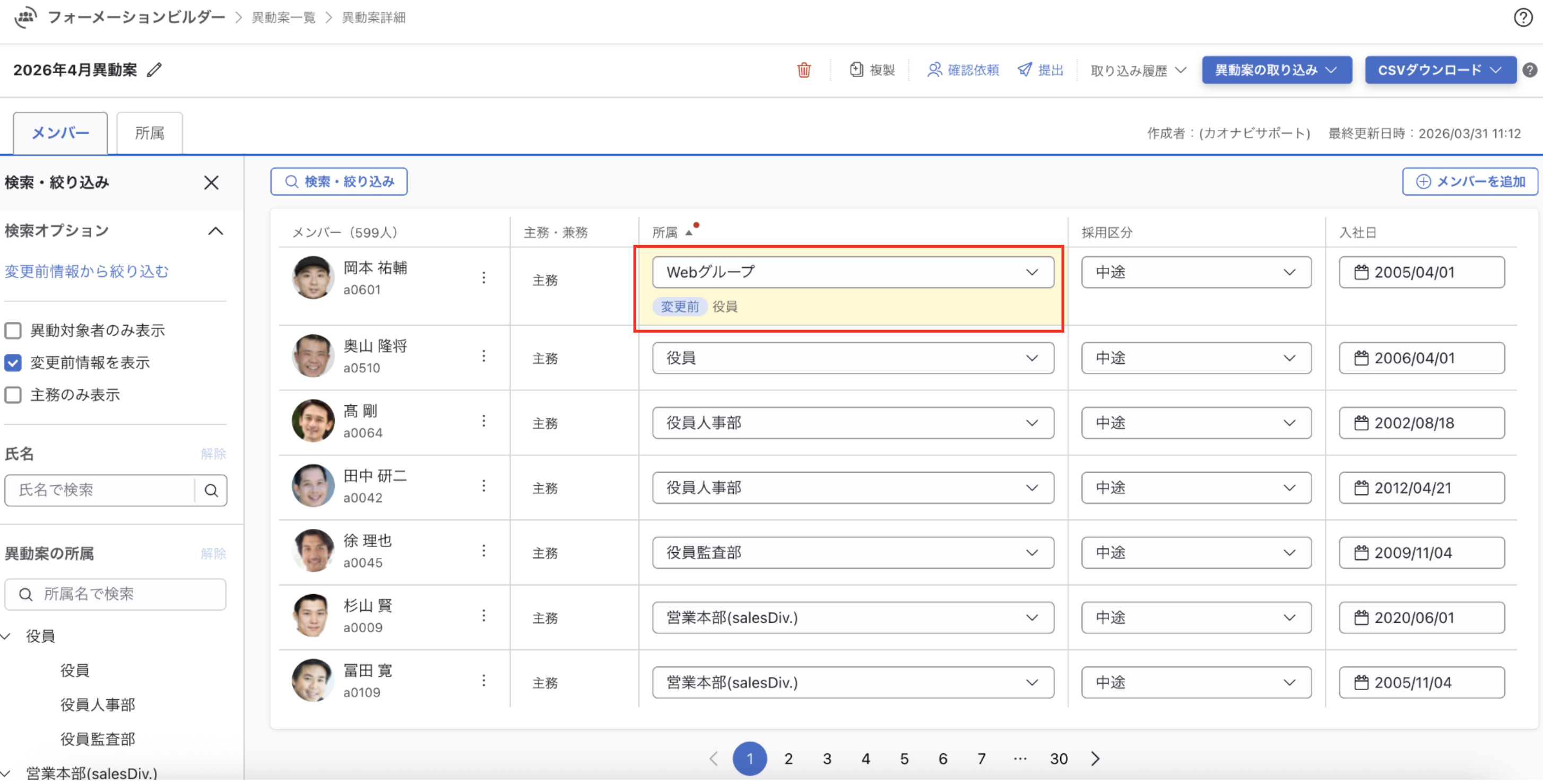Open the Webグループ 所属 dropdown
This screenshot has width=1543, height=784.
point(852,273)
